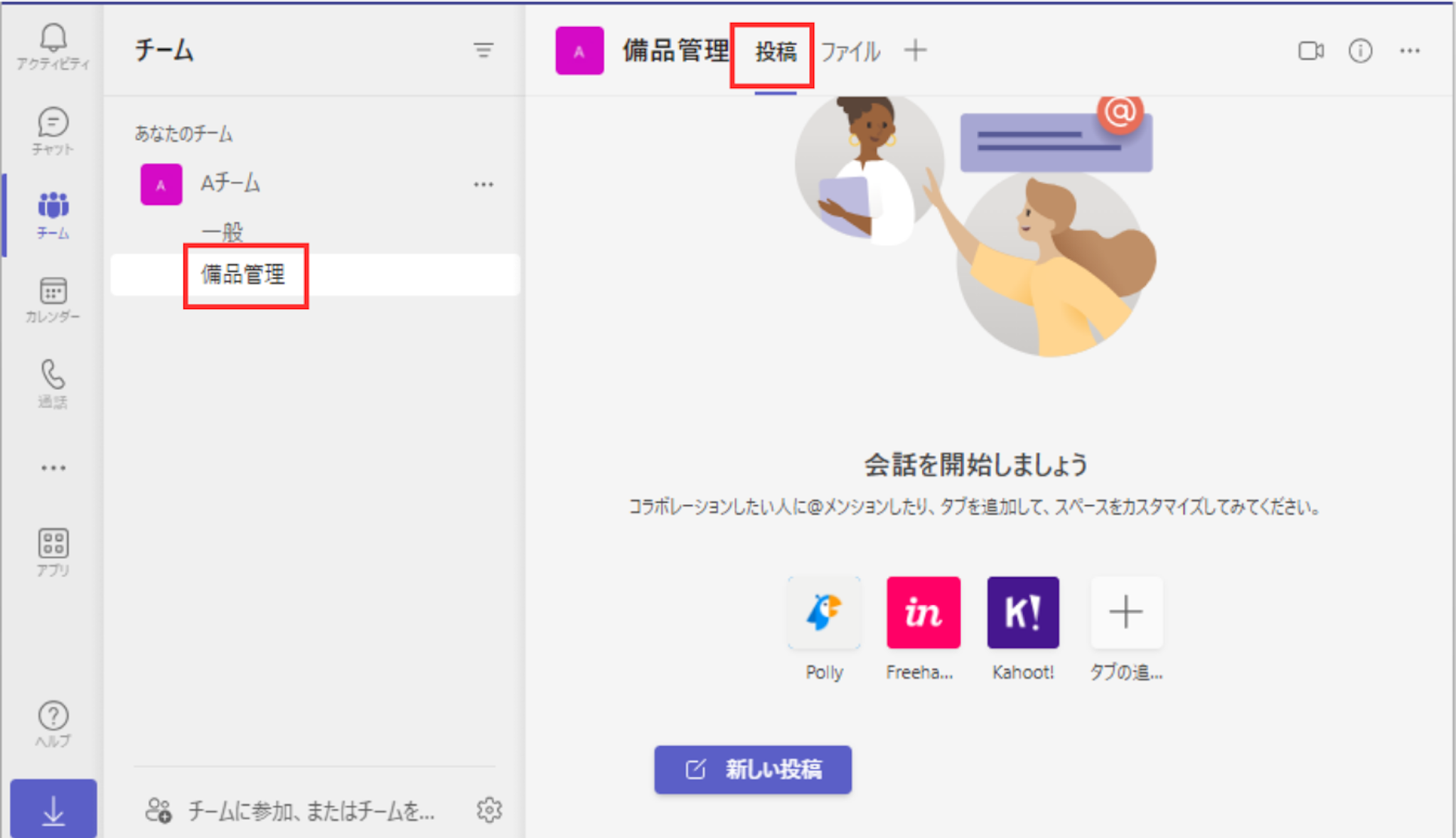Open channel more options at top right
The width and height of the screenshot is (1456, 838).
[x=1409, y=51]
